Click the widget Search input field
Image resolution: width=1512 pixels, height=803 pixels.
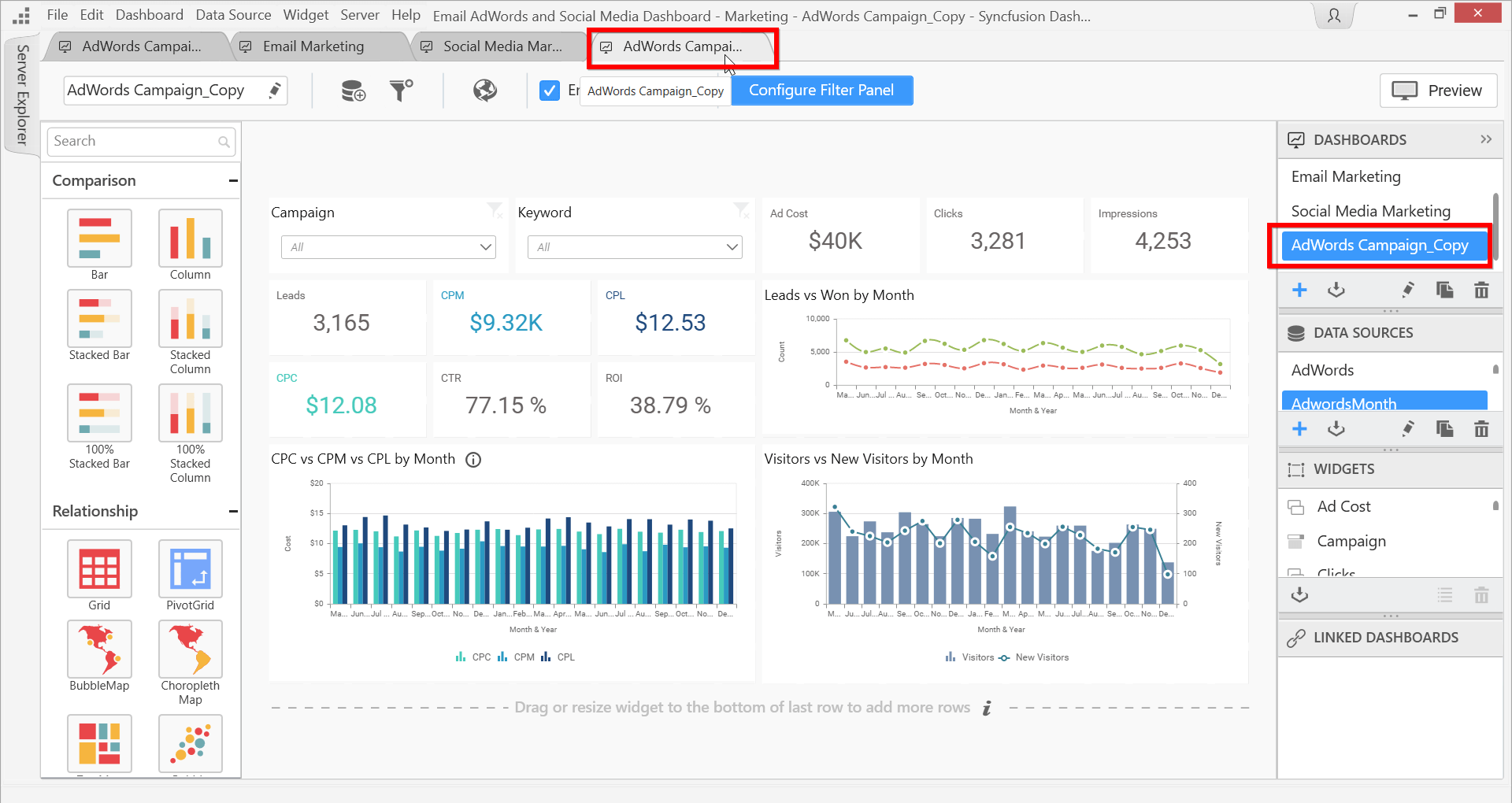click(134, 142)
